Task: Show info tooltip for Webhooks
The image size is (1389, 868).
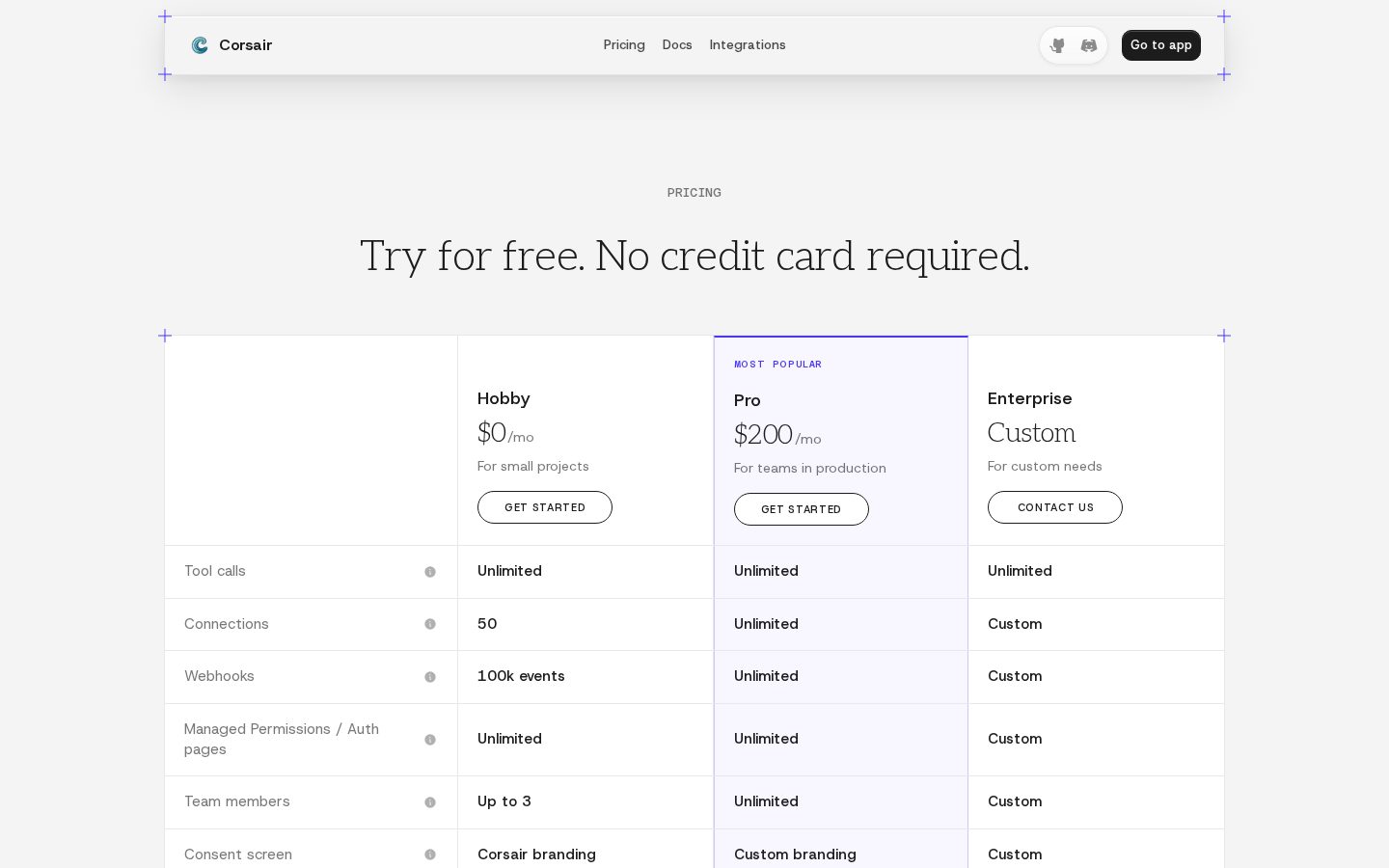Action: click(x=430, y=677)
